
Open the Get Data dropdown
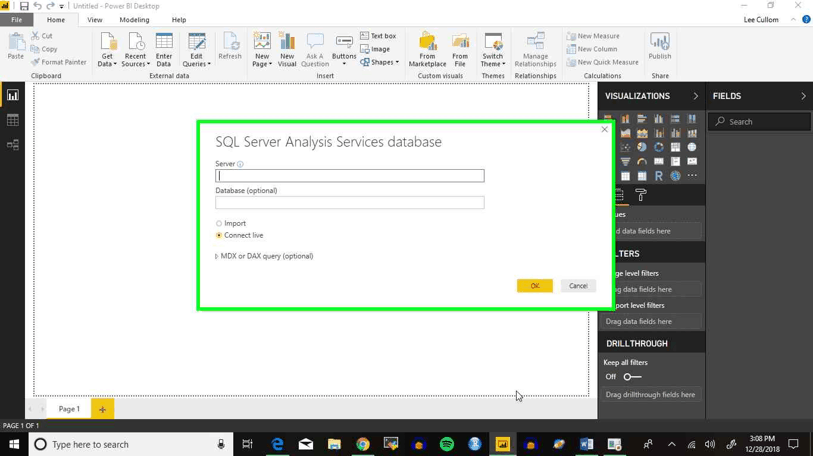tap(107, 50)
